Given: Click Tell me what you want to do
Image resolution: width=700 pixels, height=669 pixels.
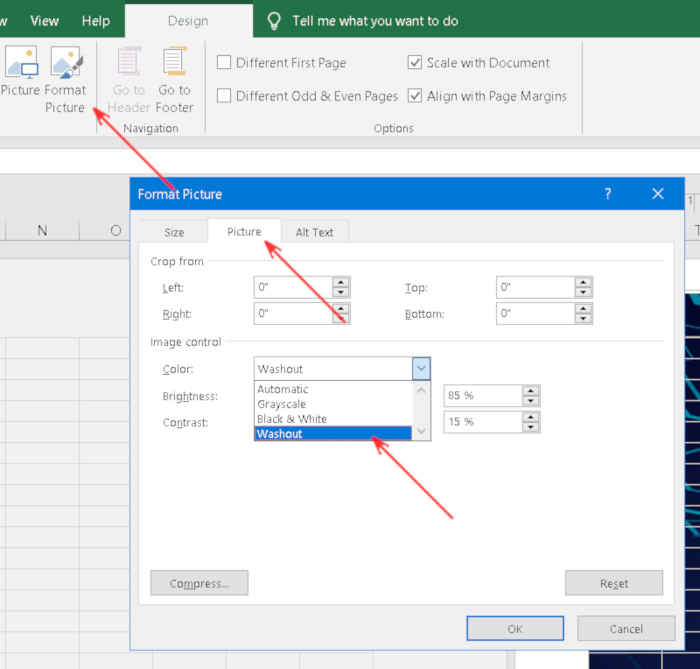Looking at the screenshot, I should pos(375,21).
